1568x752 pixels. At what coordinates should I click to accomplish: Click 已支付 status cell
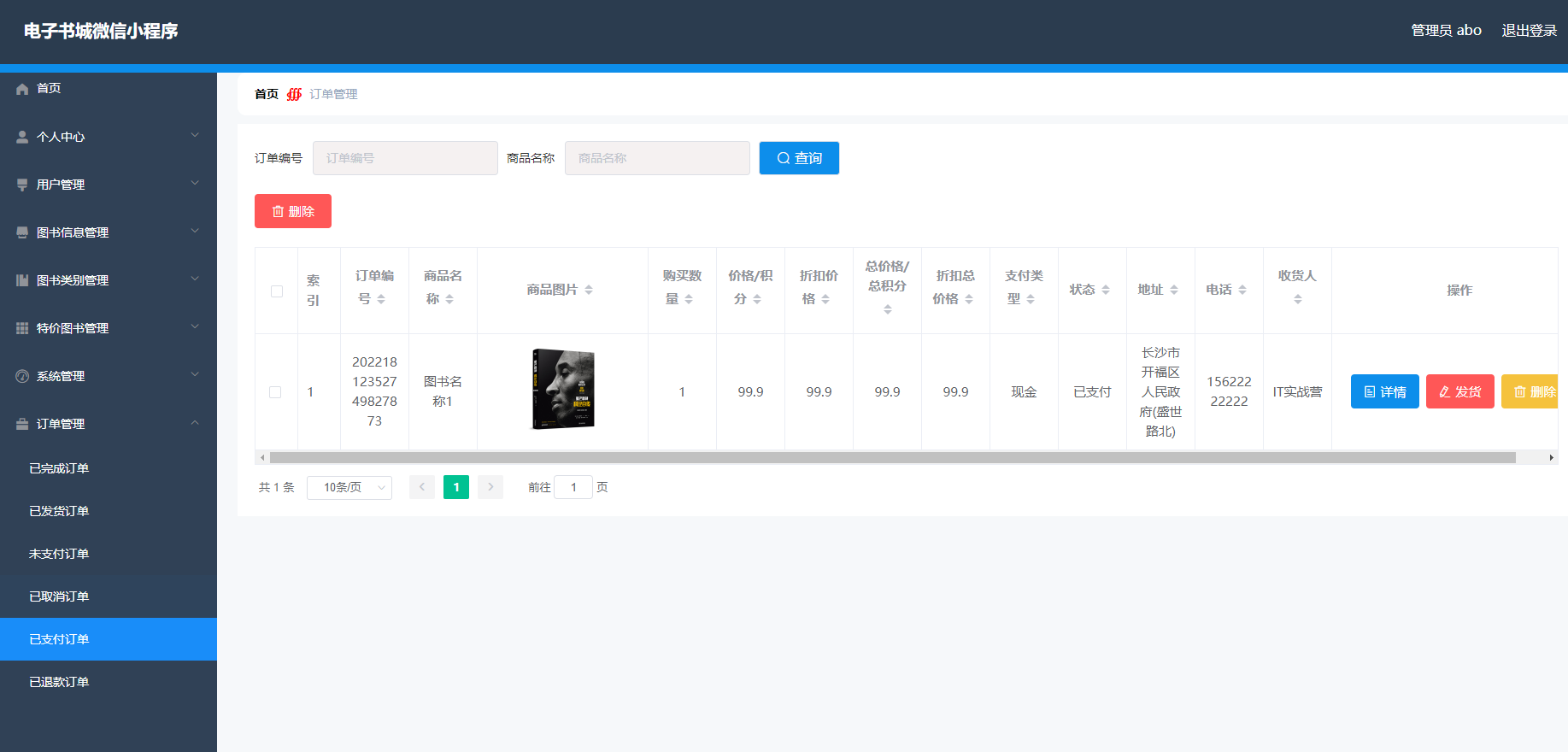pyautogui.click(x=1092, y=392)
